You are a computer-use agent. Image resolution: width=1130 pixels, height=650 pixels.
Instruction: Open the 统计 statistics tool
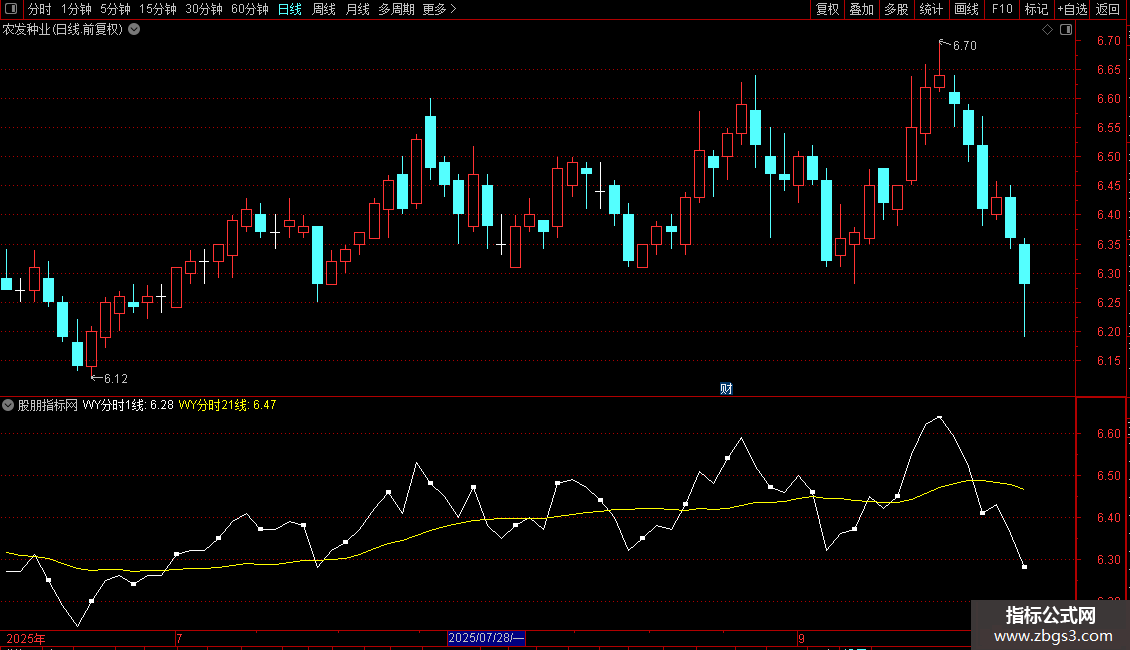point(930,9)
